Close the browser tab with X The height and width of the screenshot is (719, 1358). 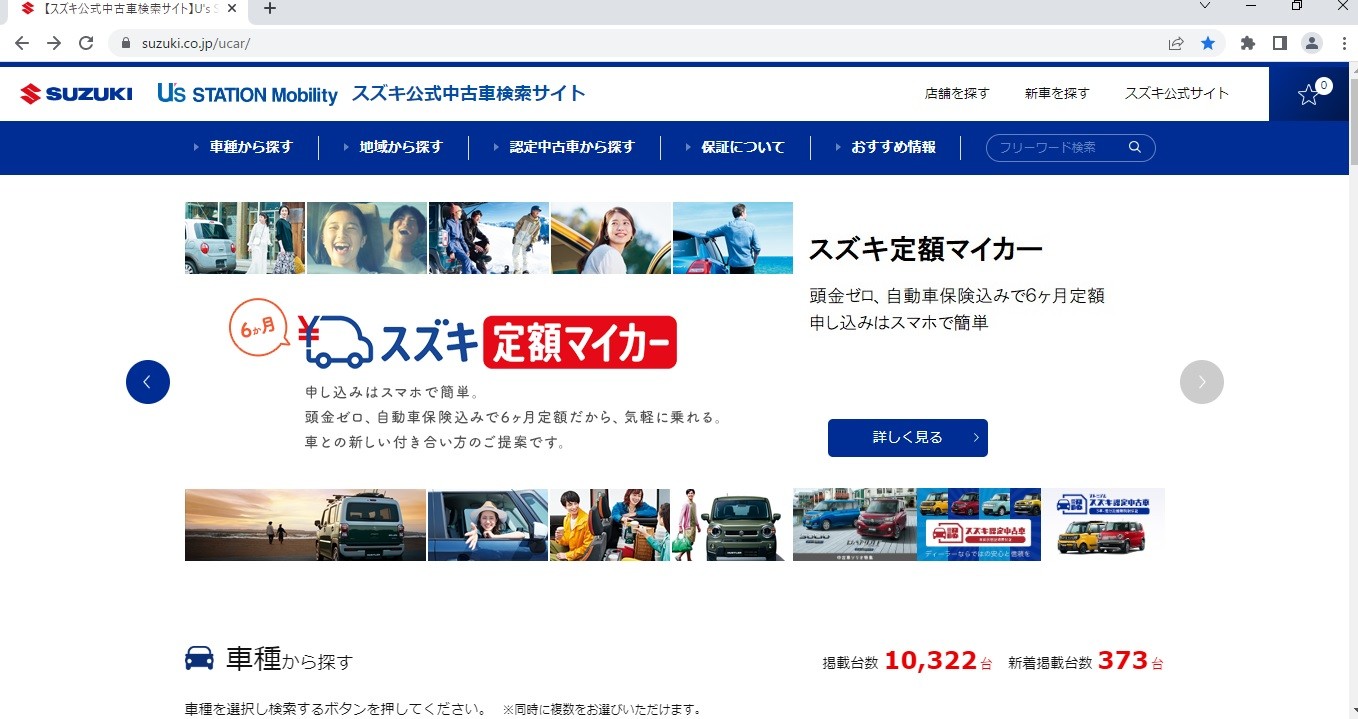(x=234, y=9)
